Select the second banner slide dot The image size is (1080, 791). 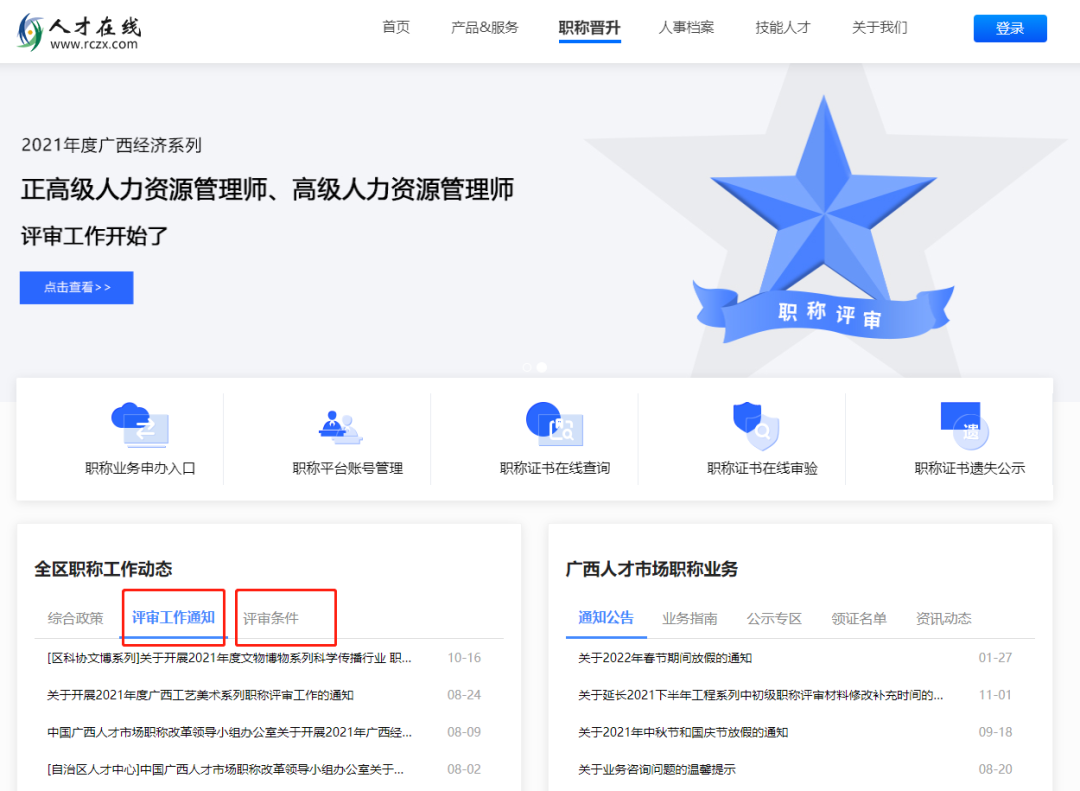542,367
